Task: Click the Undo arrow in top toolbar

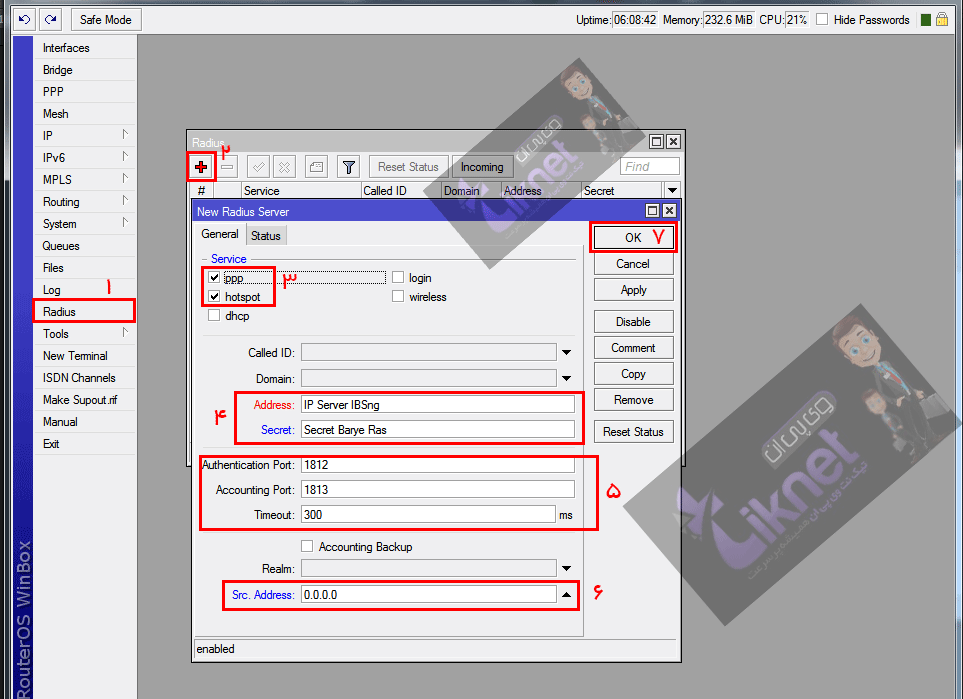Action: 25,19
